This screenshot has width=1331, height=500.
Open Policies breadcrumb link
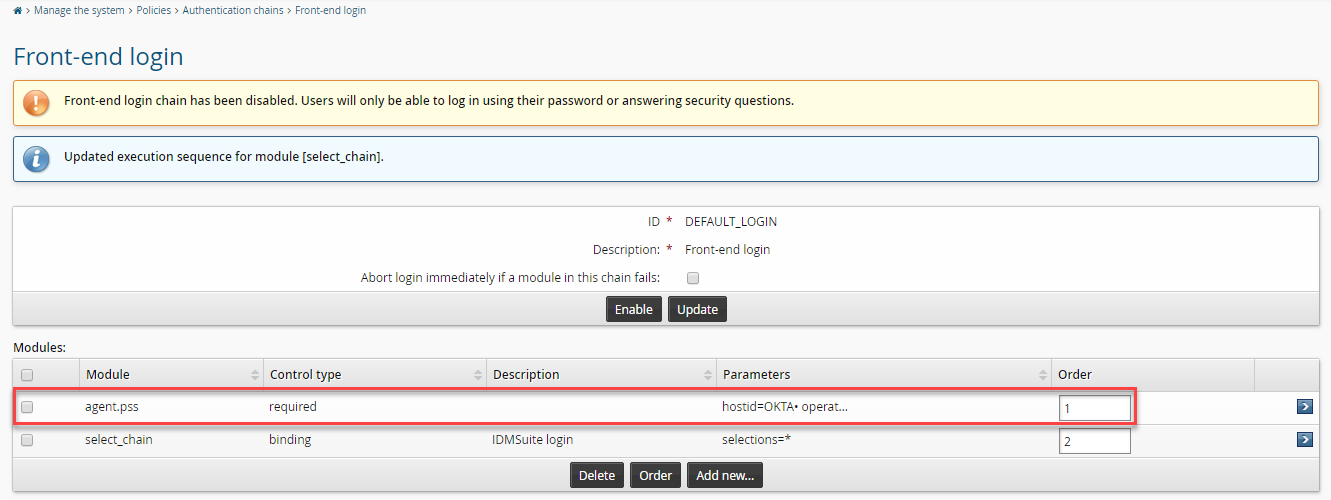coord(153,11)
